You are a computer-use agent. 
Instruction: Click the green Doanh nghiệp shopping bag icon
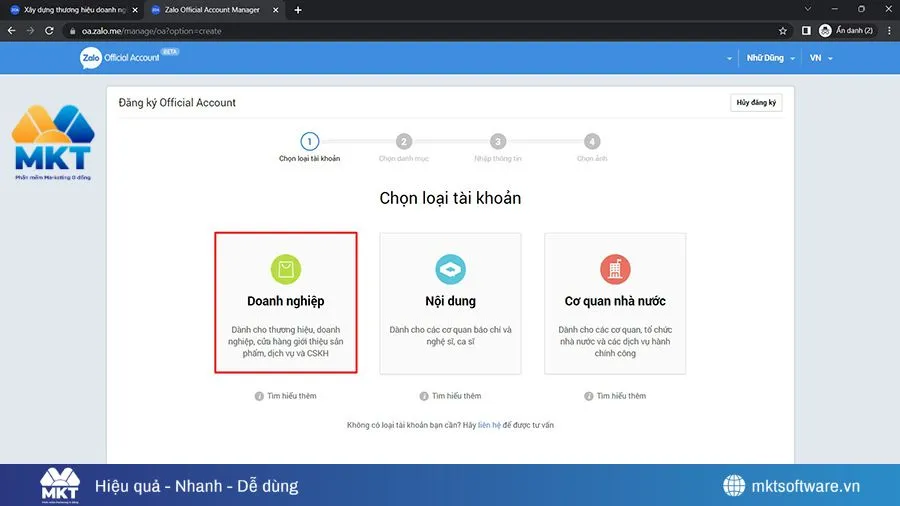click(286, 269)
